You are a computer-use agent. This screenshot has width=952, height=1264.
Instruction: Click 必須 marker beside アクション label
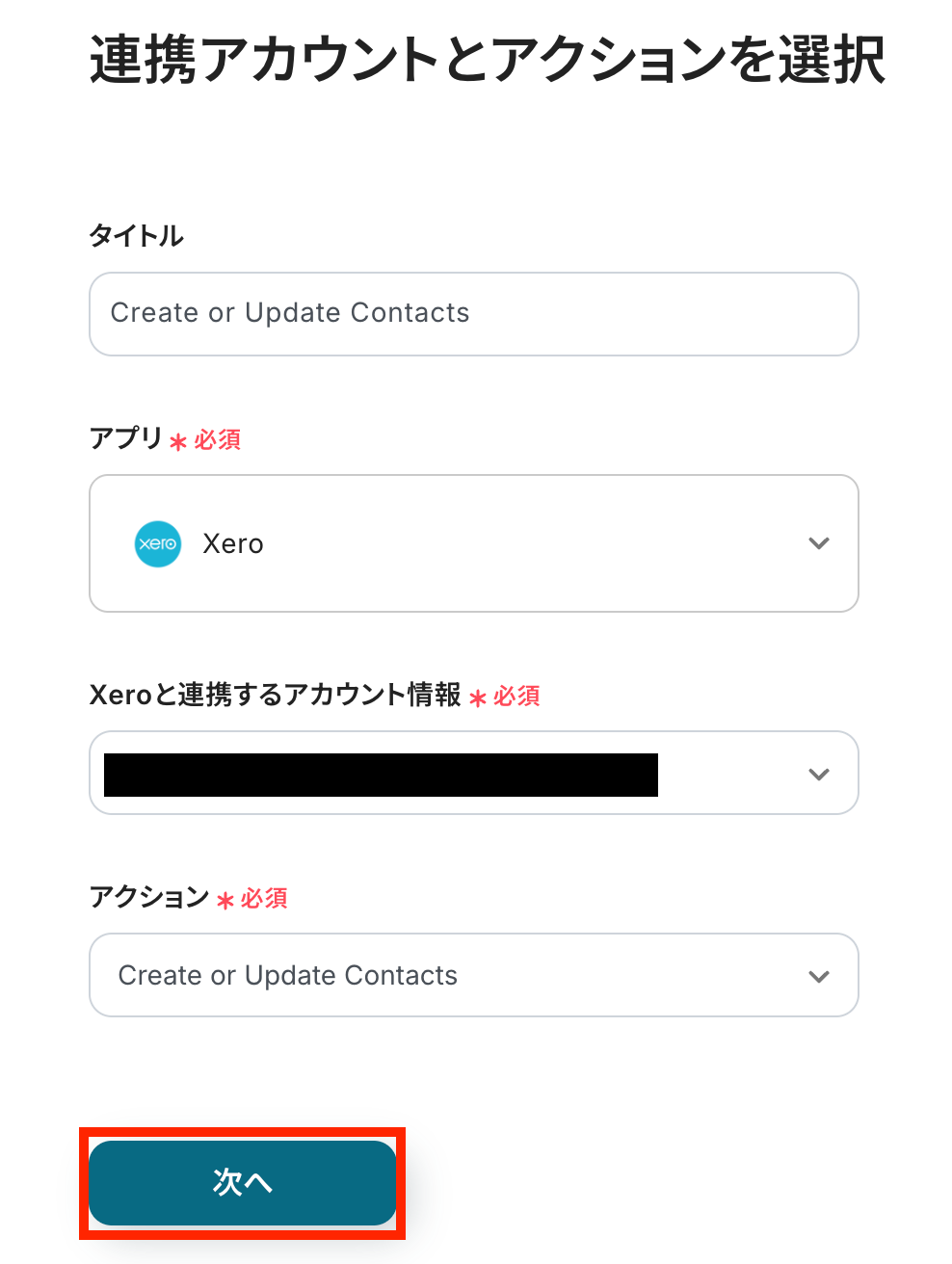click(264, 899)
